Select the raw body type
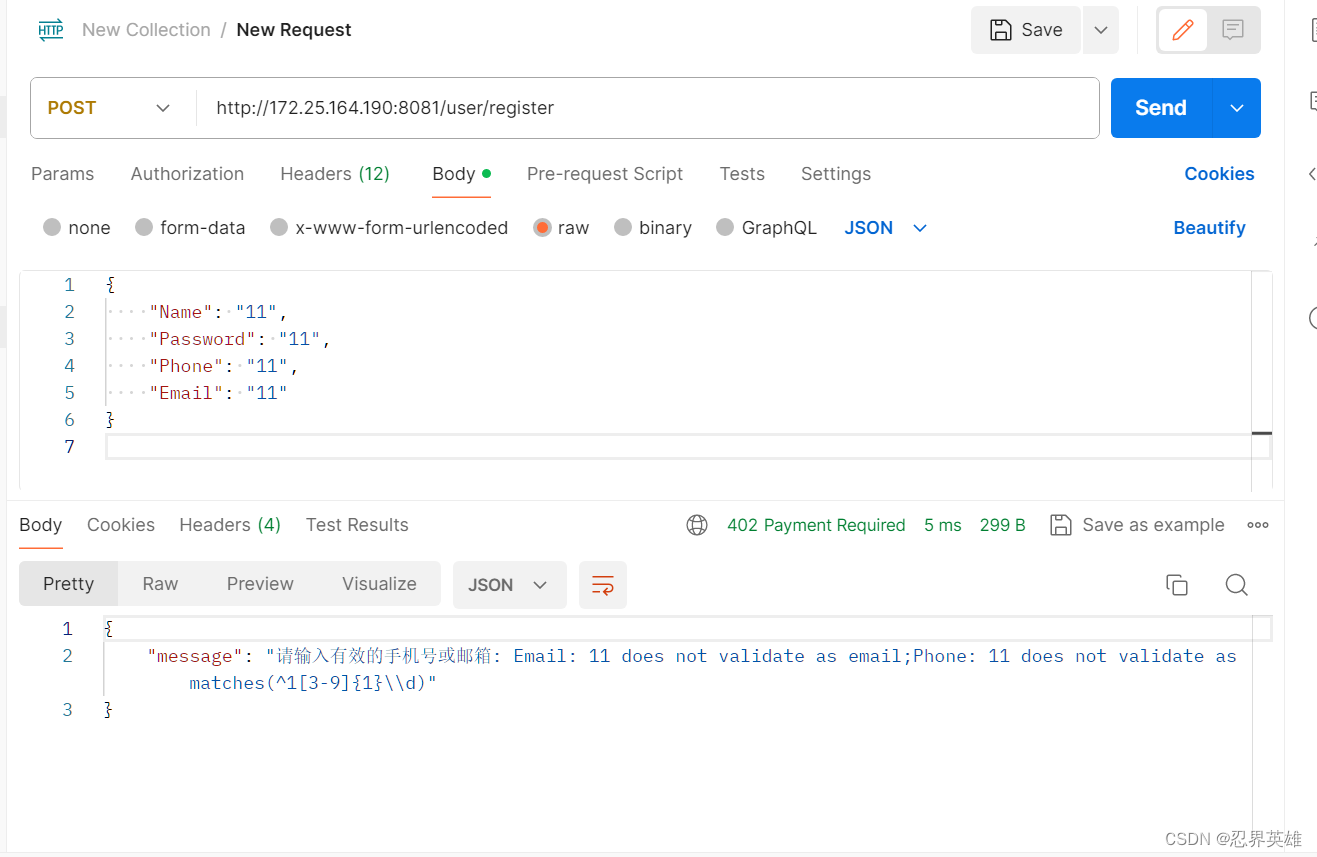Image resolution: width=1317 pixels, height=857 pixels. tap(562, 228)
